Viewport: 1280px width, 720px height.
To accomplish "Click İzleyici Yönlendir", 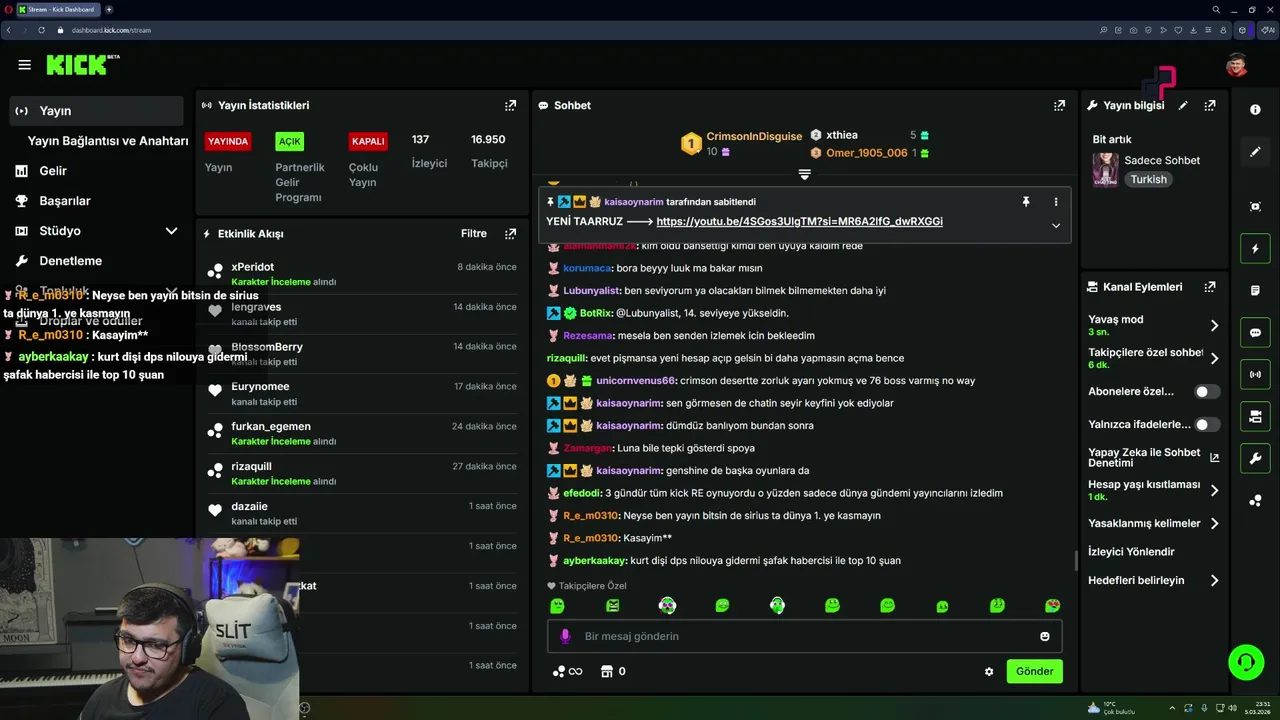I will point(1131,552).
